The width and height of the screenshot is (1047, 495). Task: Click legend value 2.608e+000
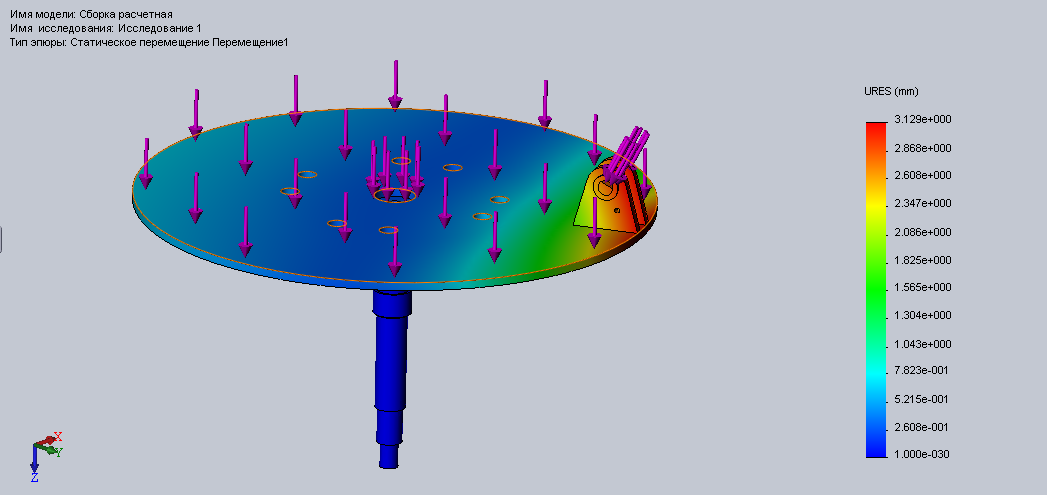pyautogui.click(x=922, y=175)
